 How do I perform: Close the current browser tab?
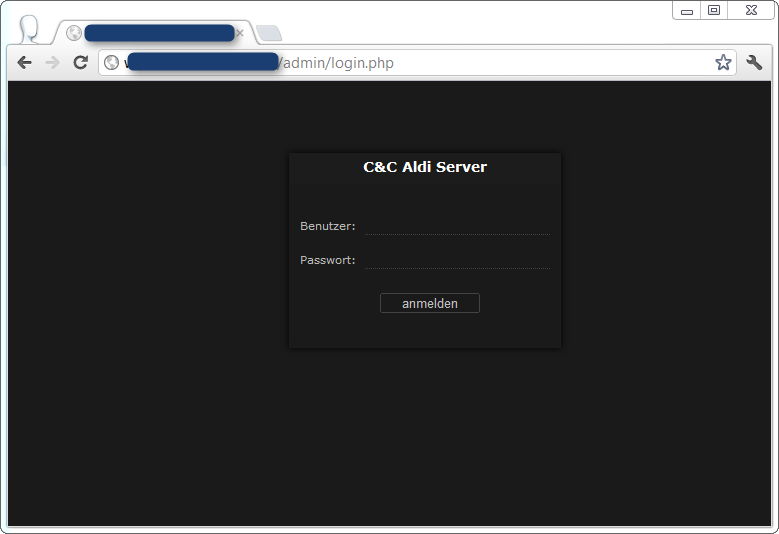point(240,33)
